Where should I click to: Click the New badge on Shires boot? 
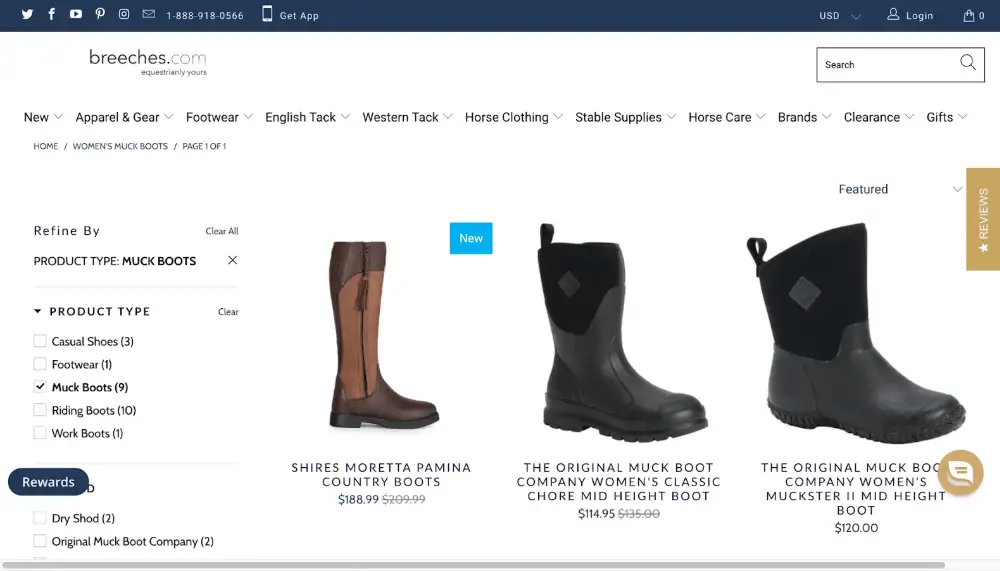click(471, 238)
